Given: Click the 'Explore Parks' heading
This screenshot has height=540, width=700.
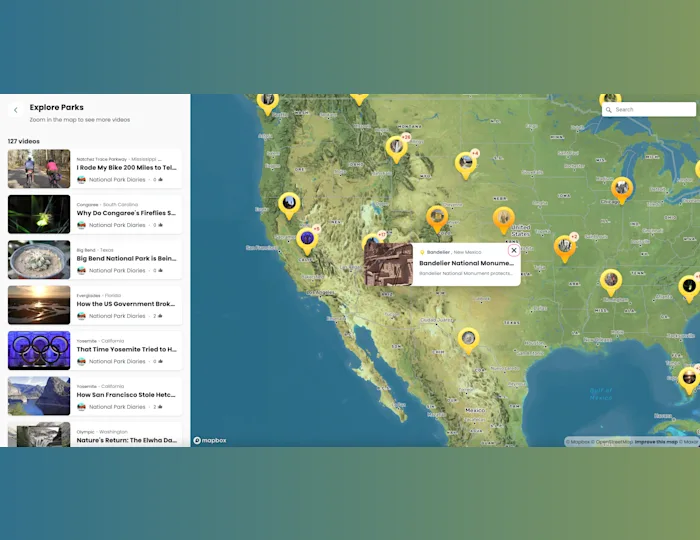Looking at the screenshot, I should tap(57, 108).
